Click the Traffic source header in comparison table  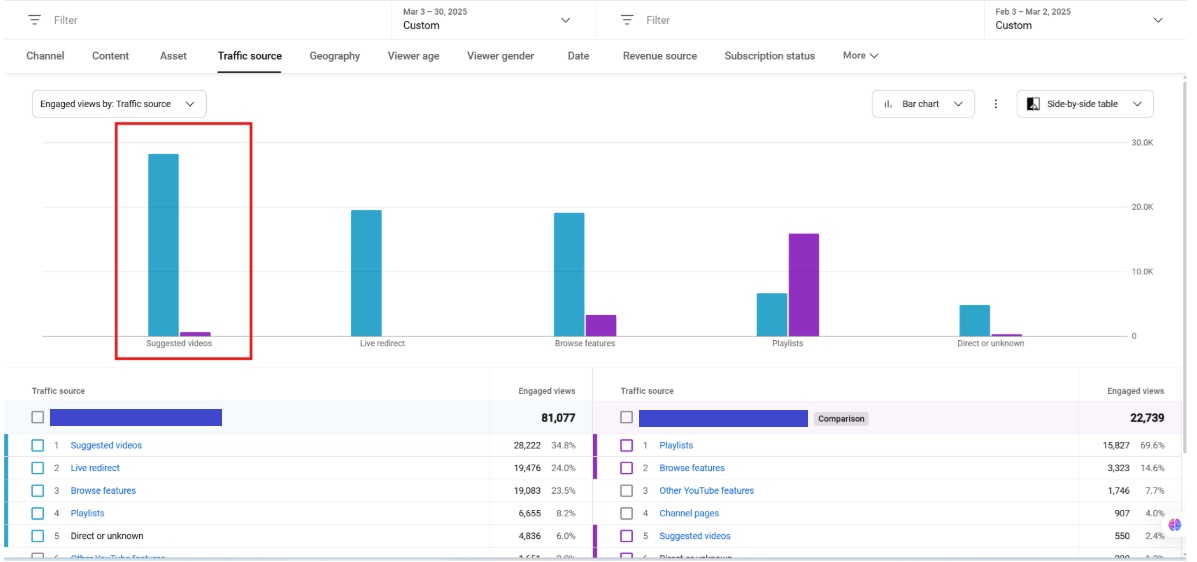coord(647,391)
